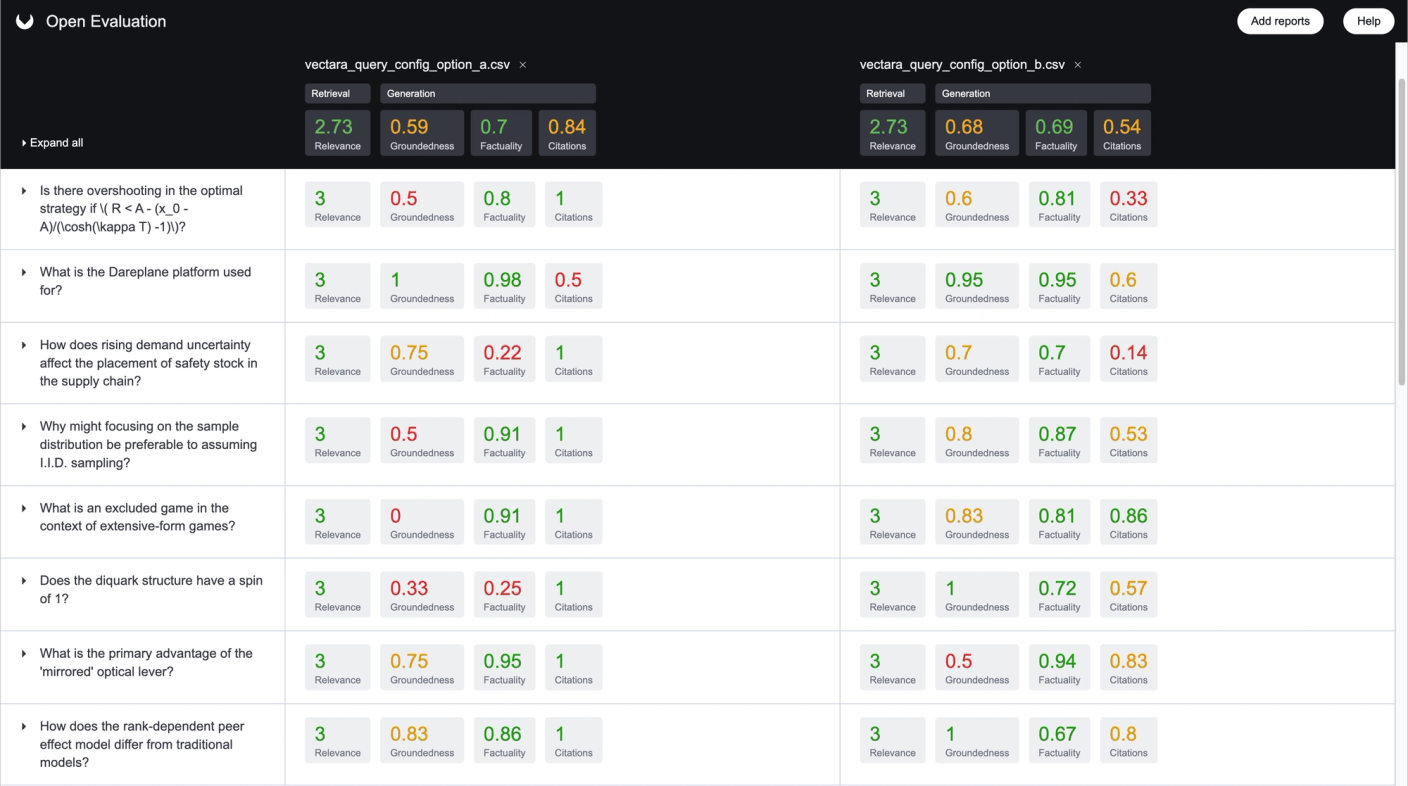1408x786 pixels.
Task: Remove vectara_query_config_option_a.csv report
Action: pos(523,65)
